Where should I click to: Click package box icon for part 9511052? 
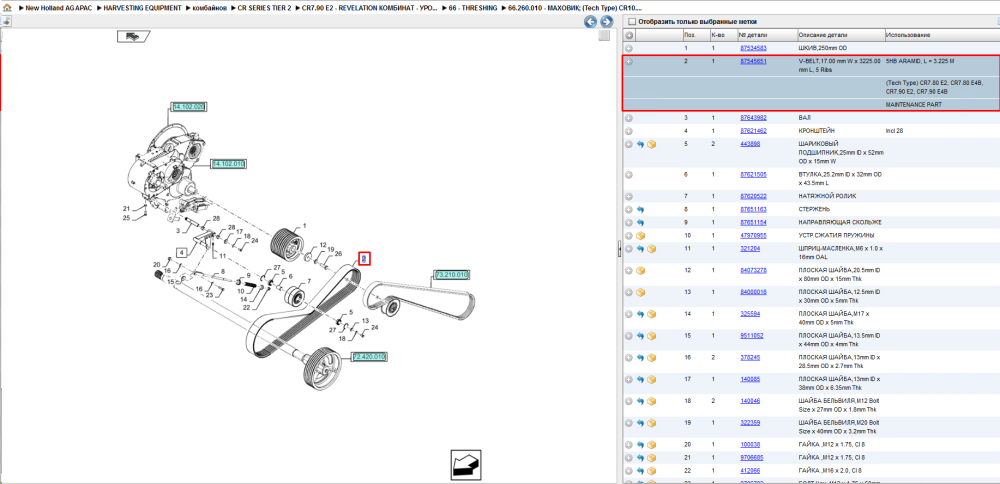(x=652, y=336)
